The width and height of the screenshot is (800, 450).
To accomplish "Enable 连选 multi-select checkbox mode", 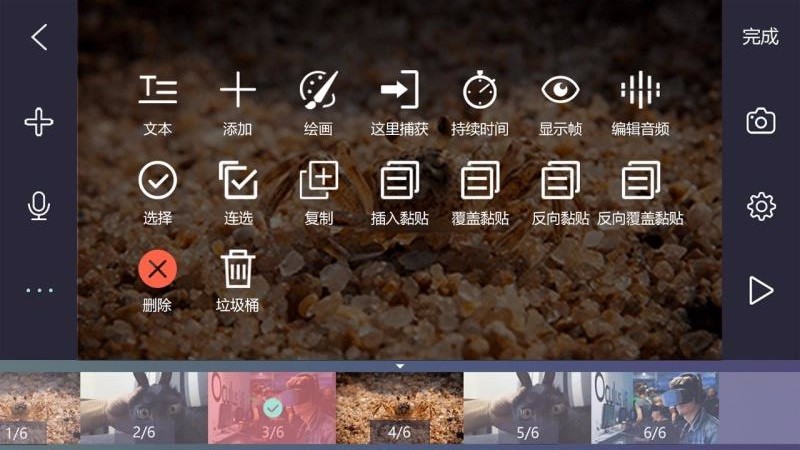I will coord(238,181).
